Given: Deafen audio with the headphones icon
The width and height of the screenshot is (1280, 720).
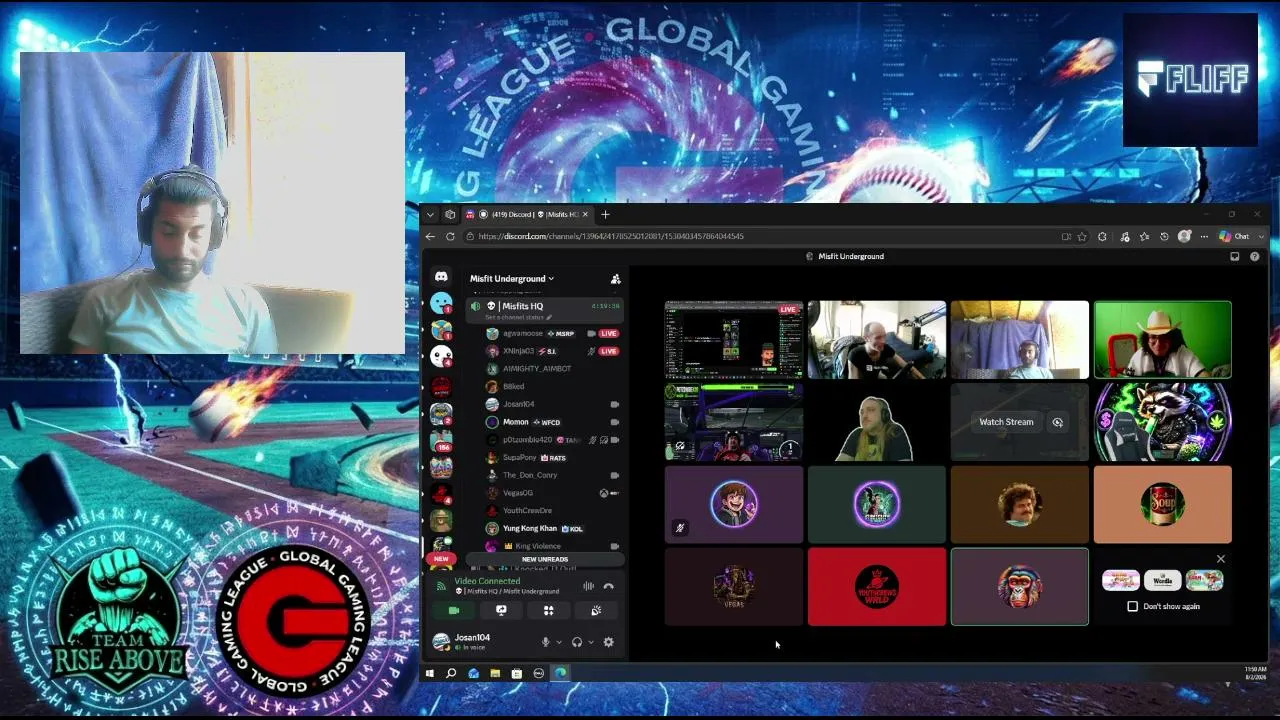Looking at the screenshot, I should coord(576,642).
